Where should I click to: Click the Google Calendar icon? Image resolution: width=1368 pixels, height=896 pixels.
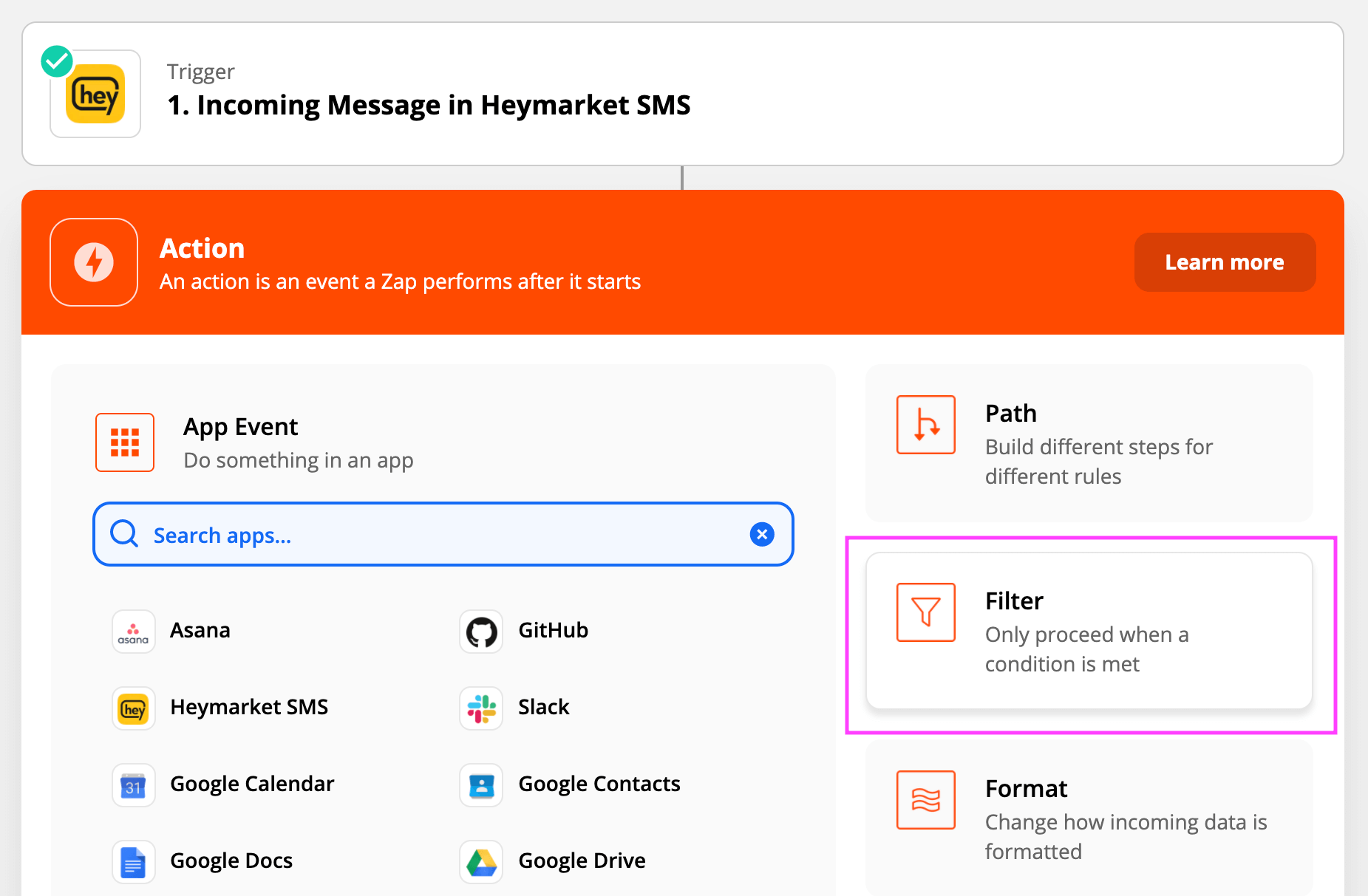134,785
